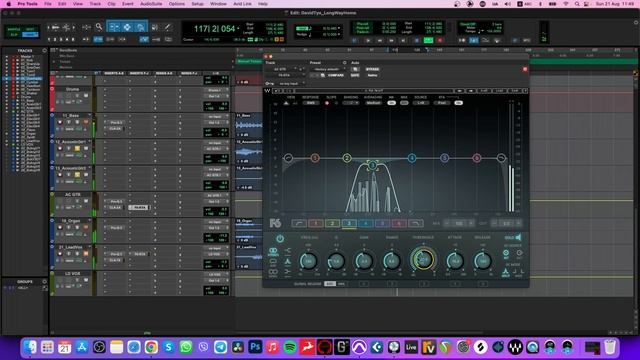Open the Setup menu
640x360 pixels.
[x=198, y=4]
